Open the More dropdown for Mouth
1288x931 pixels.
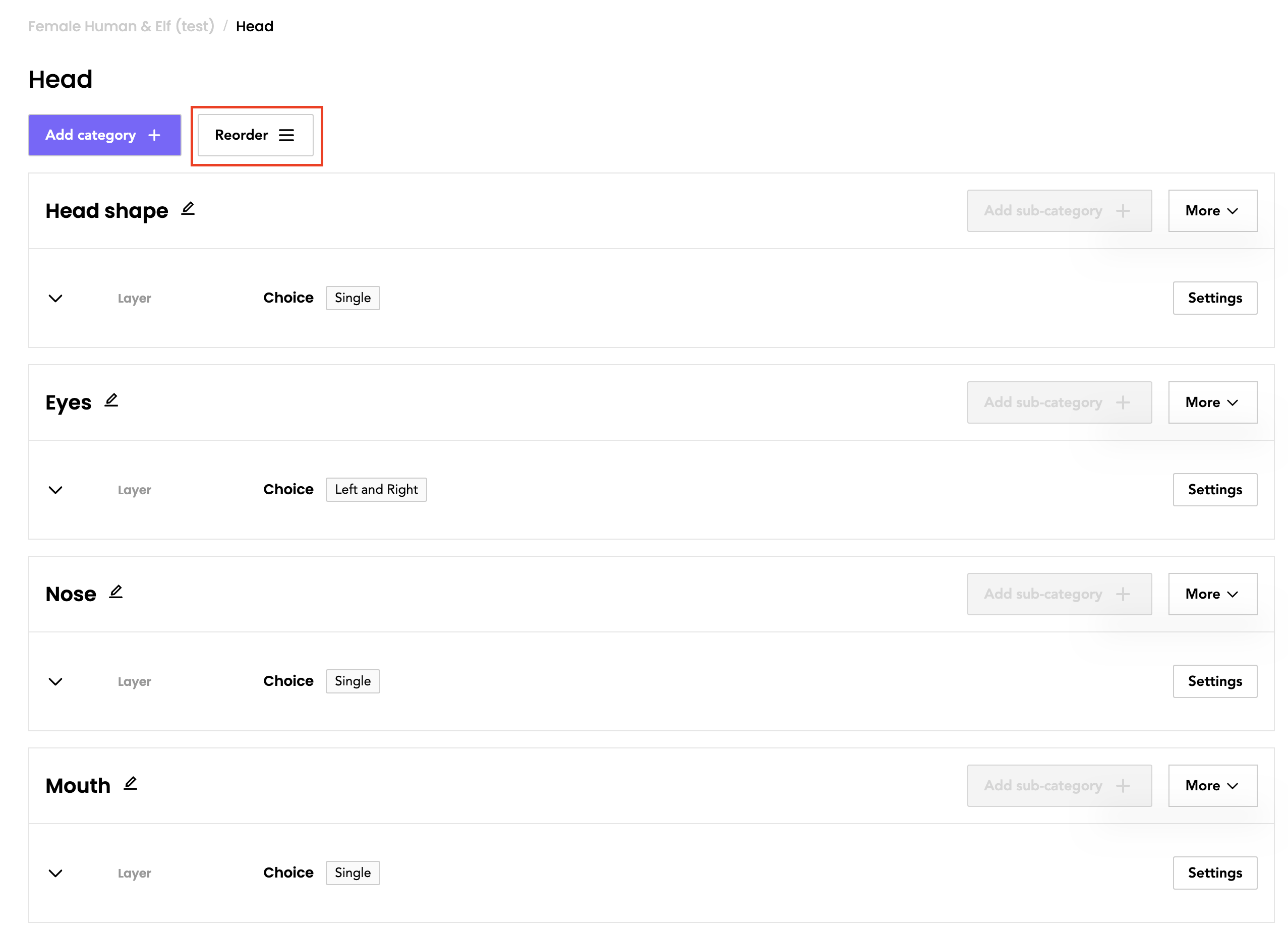tap(1212, 786)
